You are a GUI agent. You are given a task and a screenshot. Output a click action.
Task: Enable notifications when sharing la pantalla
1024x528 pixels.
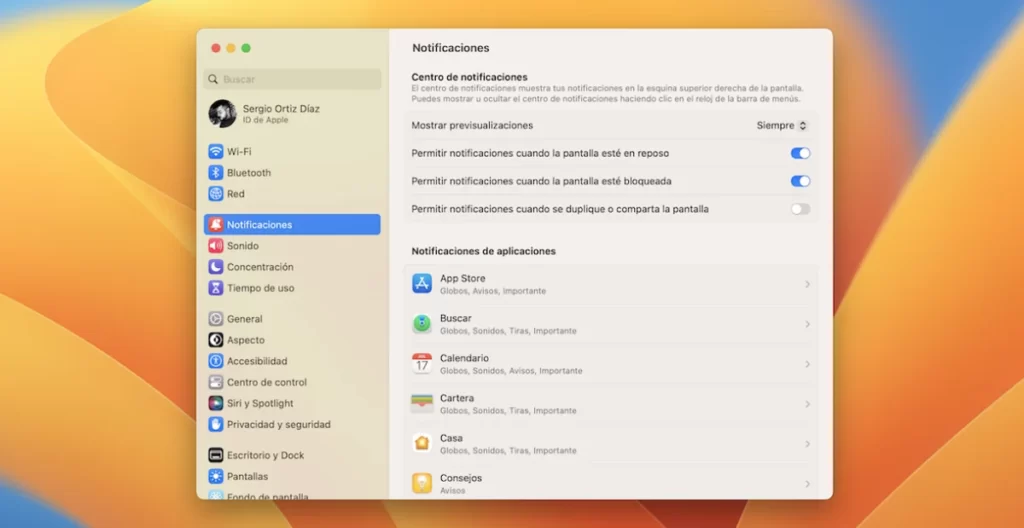800,209
